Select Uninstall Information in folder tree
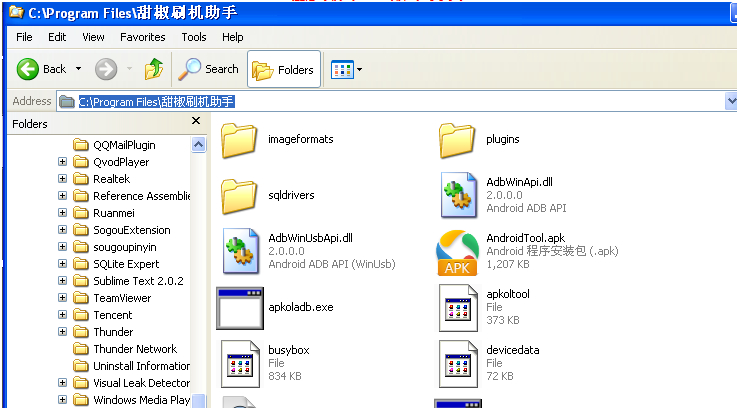Viewport: 738px width, 419px height. click(x=141, y=366)
